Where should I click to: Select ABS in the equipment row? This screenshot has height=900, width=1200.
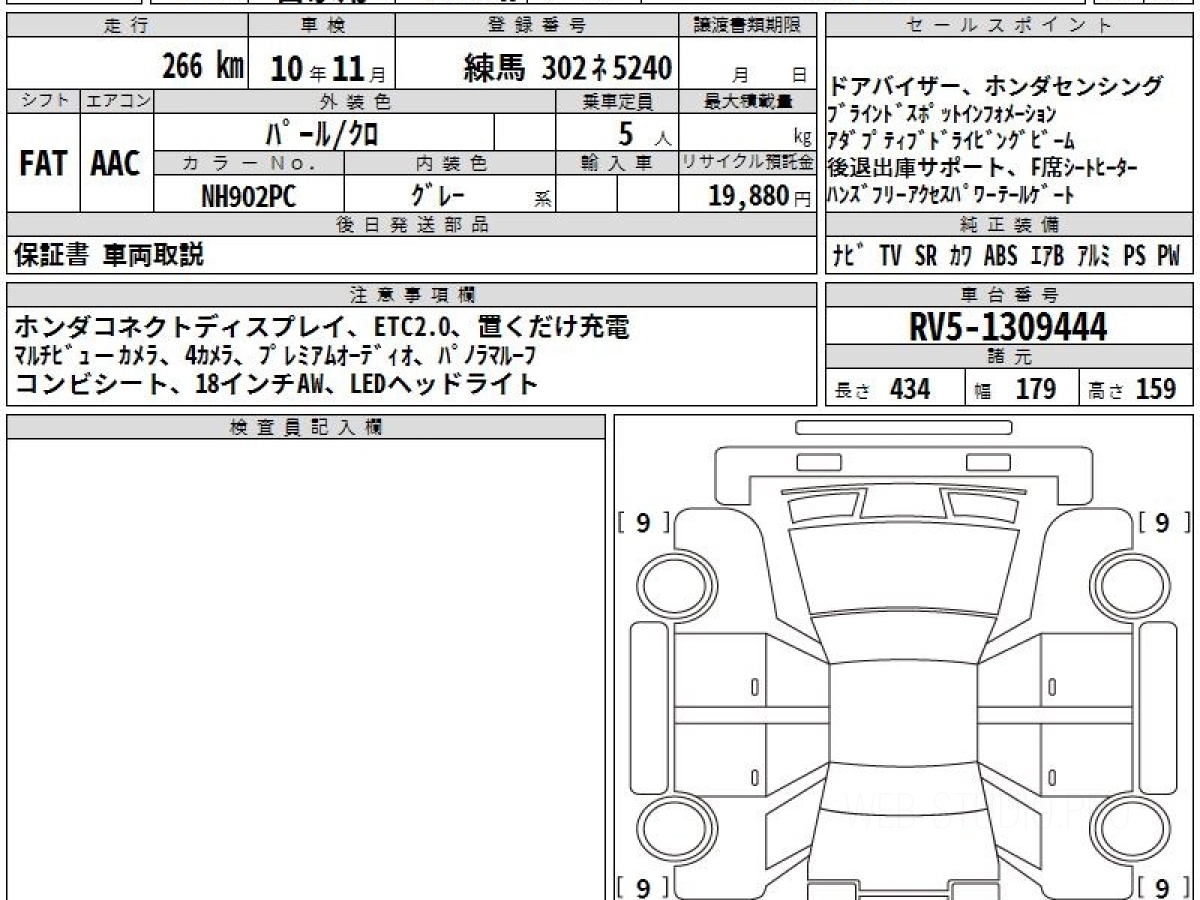pyautogui.click(x=999, y=256)
